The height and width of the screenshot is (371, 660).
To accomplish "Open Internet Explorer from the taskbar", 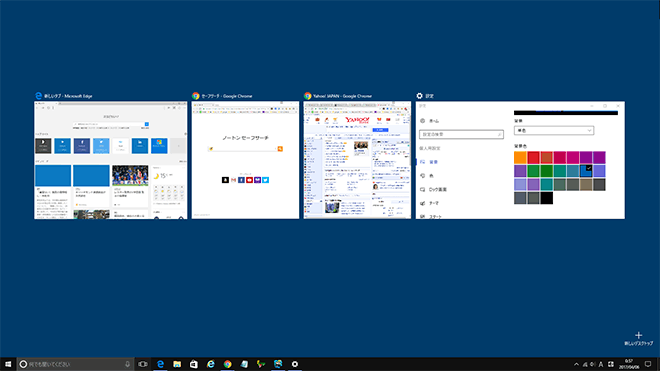I will click(x=210, y=364).
